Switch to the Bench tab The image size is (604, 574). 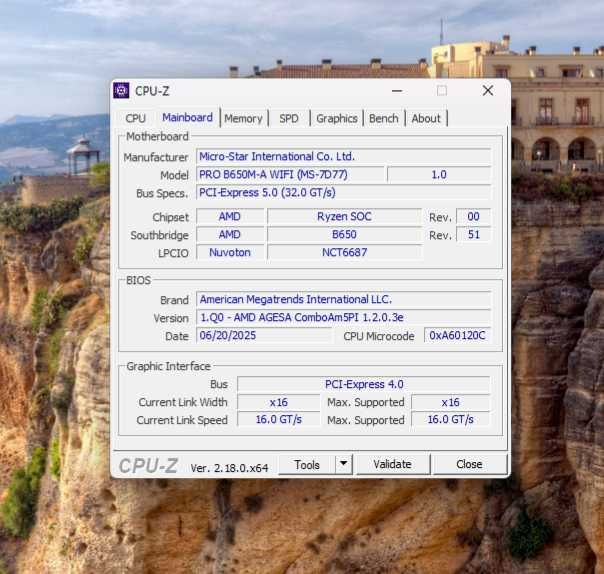[384, 118]
